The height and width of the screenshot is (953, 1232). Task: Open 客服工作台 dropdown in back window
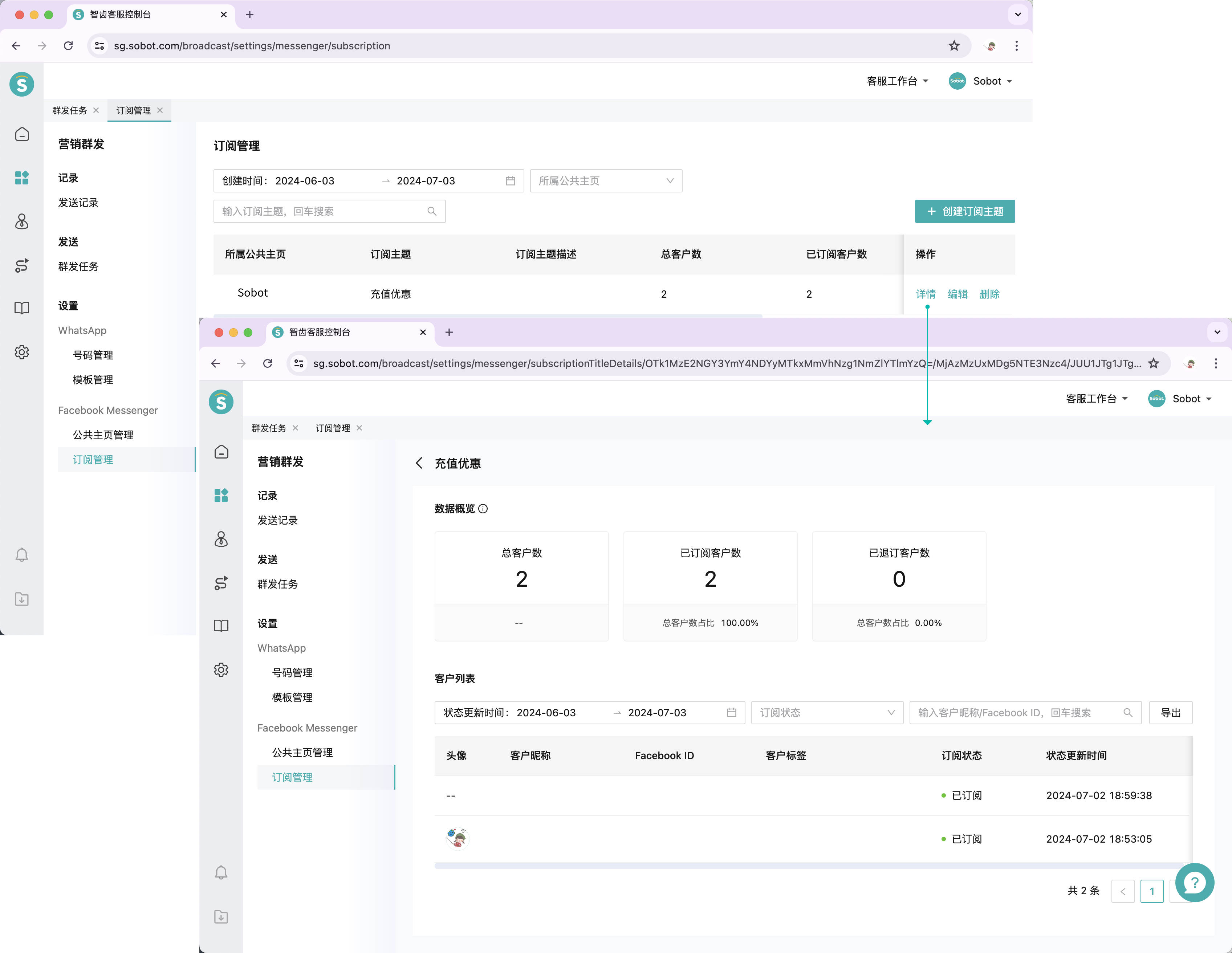(x=897, y=81)
